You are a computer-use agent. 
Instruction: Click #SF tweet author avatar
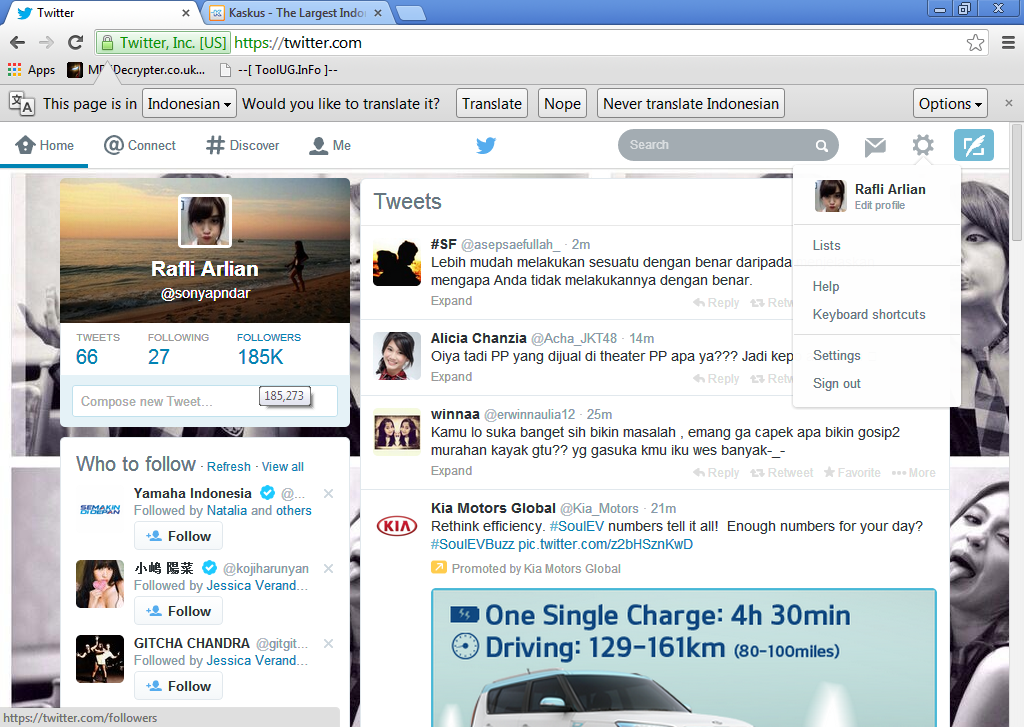pos(397,263)
